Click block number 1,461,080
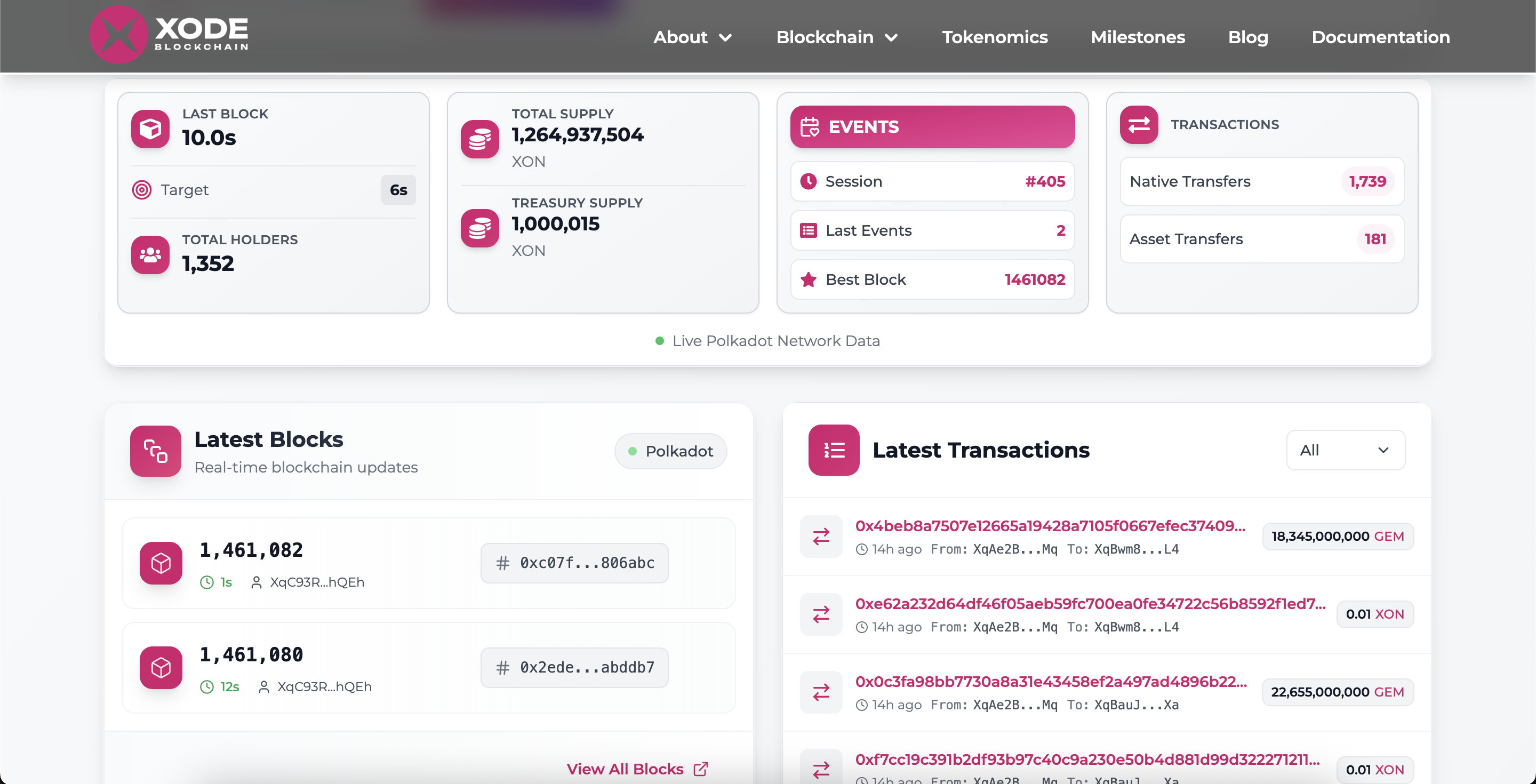Viewport: 1536px width, 784px height. coord(251,654)
